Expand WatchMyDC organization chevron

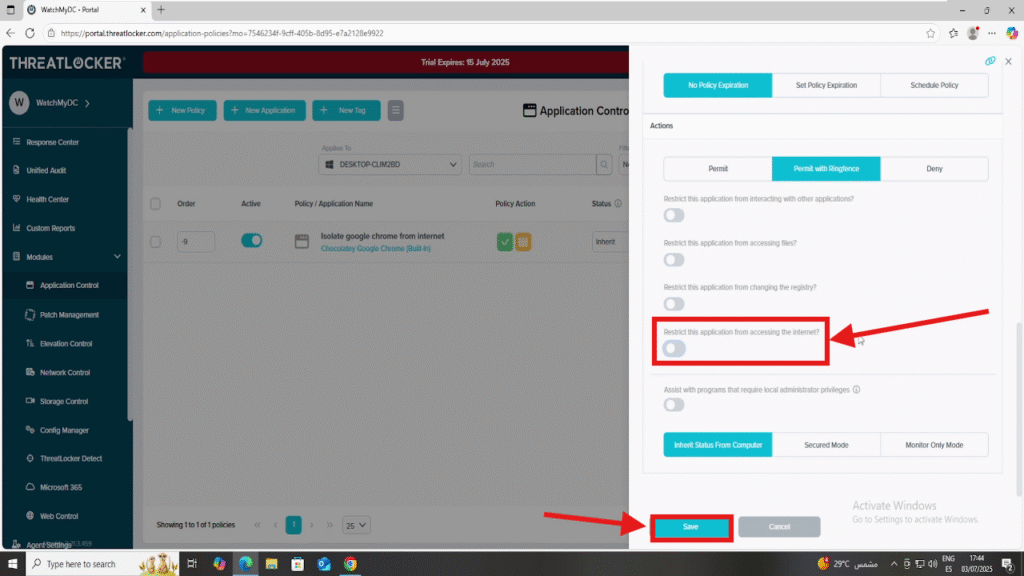(x=88, y=103)
